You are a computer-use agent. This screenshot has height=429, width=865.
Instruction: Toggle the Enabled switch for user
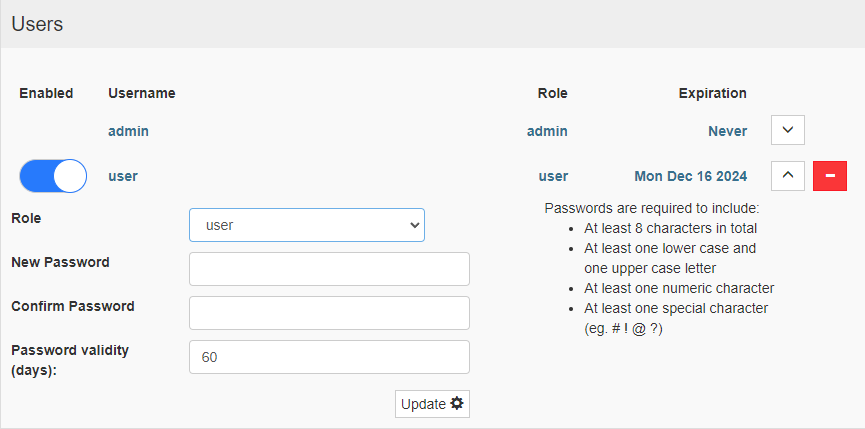click(53, 176)
